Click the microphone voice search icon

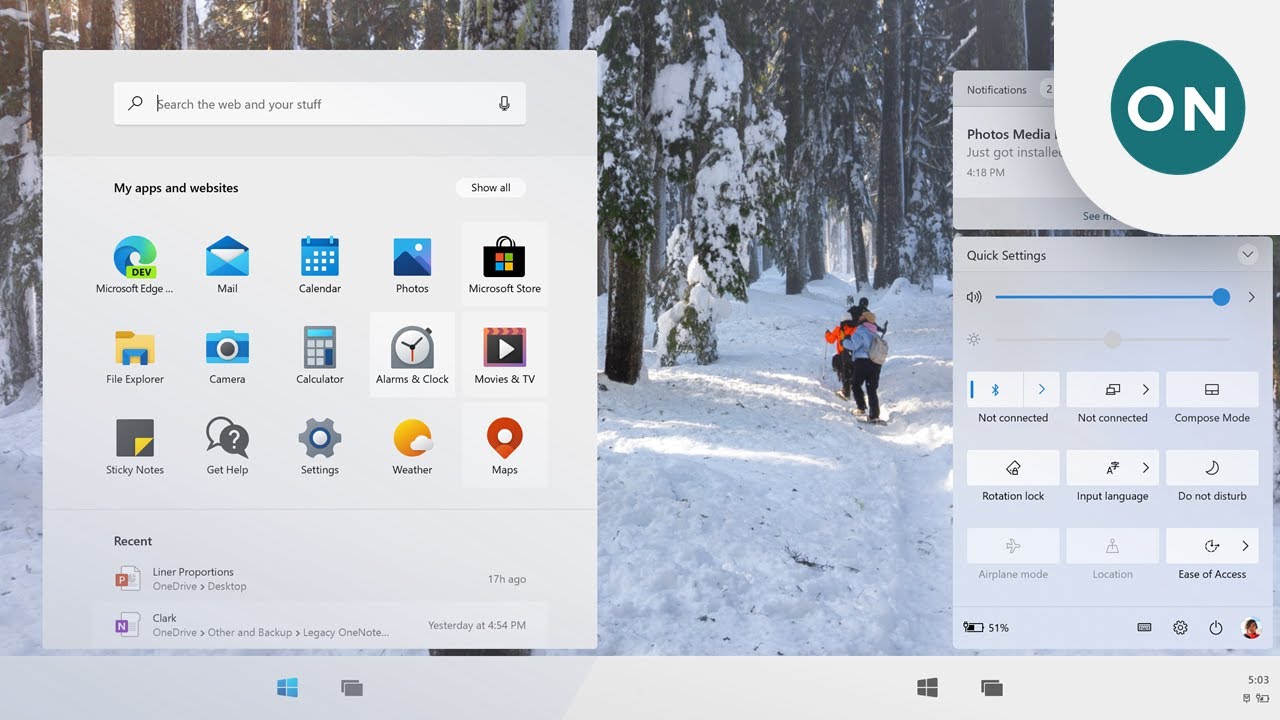point(504,103)
